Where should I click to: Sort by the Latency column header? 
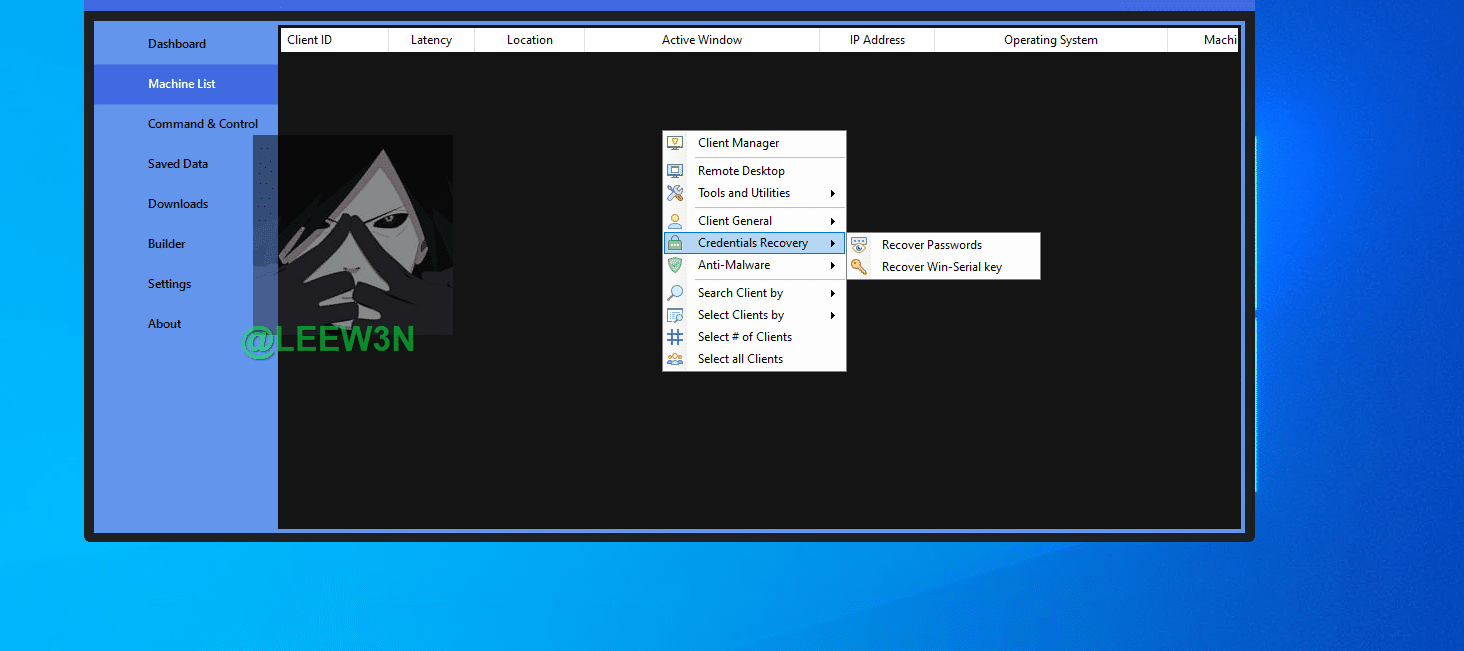tap(431, 40)
